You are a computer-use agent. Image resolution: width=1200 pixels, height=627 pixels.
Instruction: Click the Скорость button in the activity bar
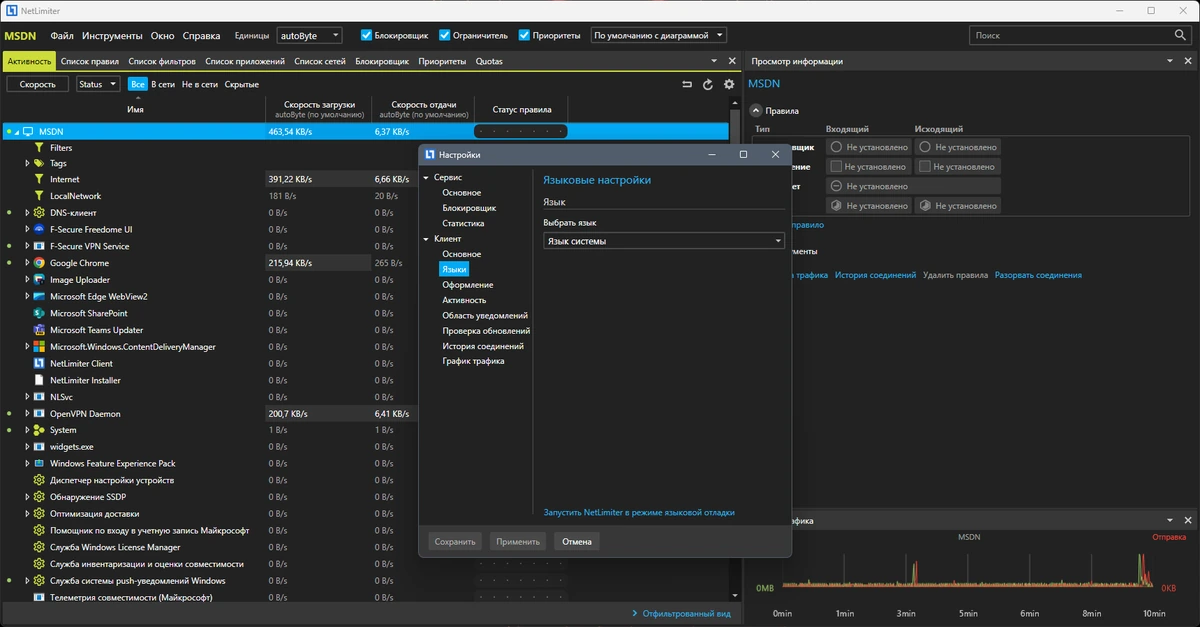tap(37, 84)
